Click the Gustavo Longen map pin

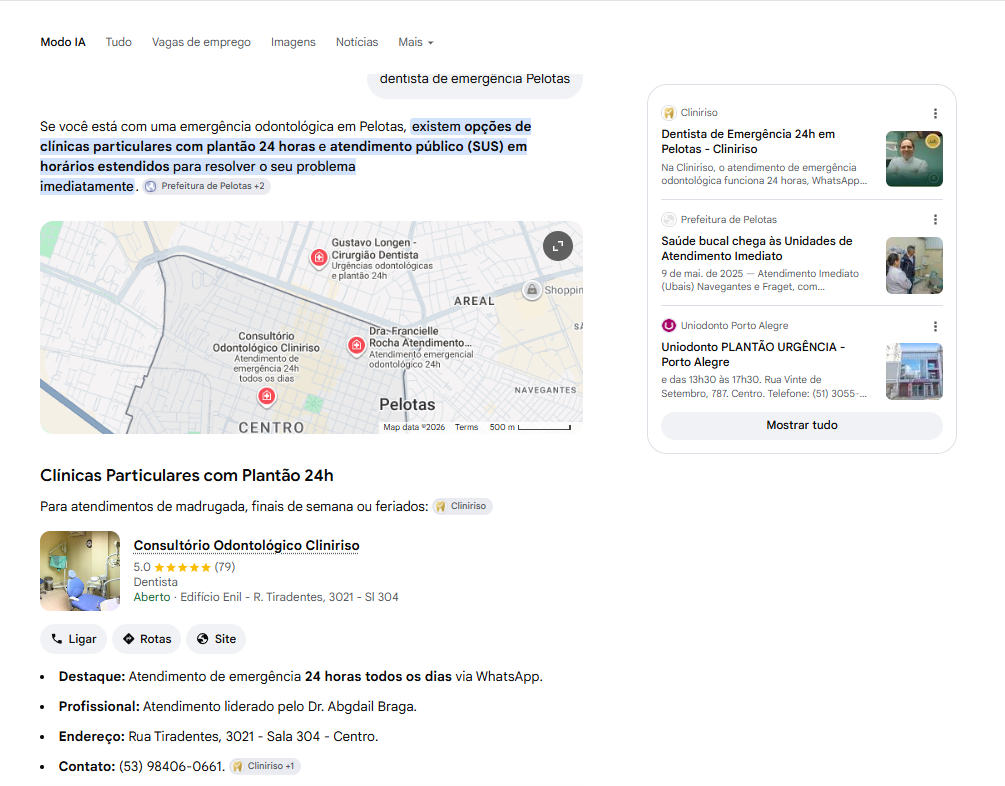pyautogui.click(x=319, y=258)
